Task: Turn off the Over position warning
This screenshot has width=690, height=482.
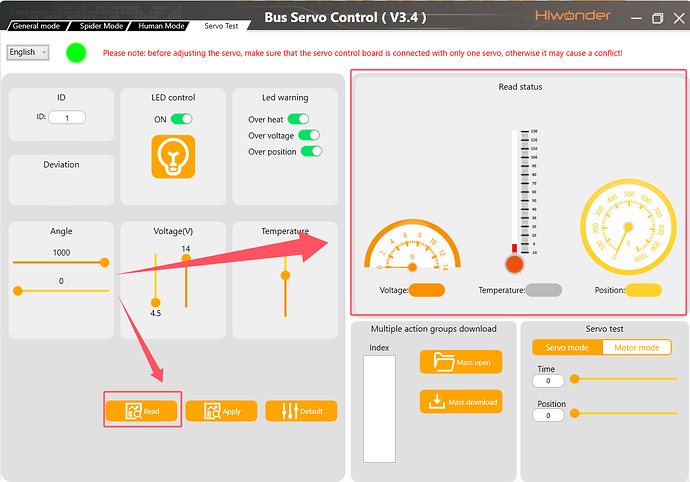Action: [x=312, y=151]
